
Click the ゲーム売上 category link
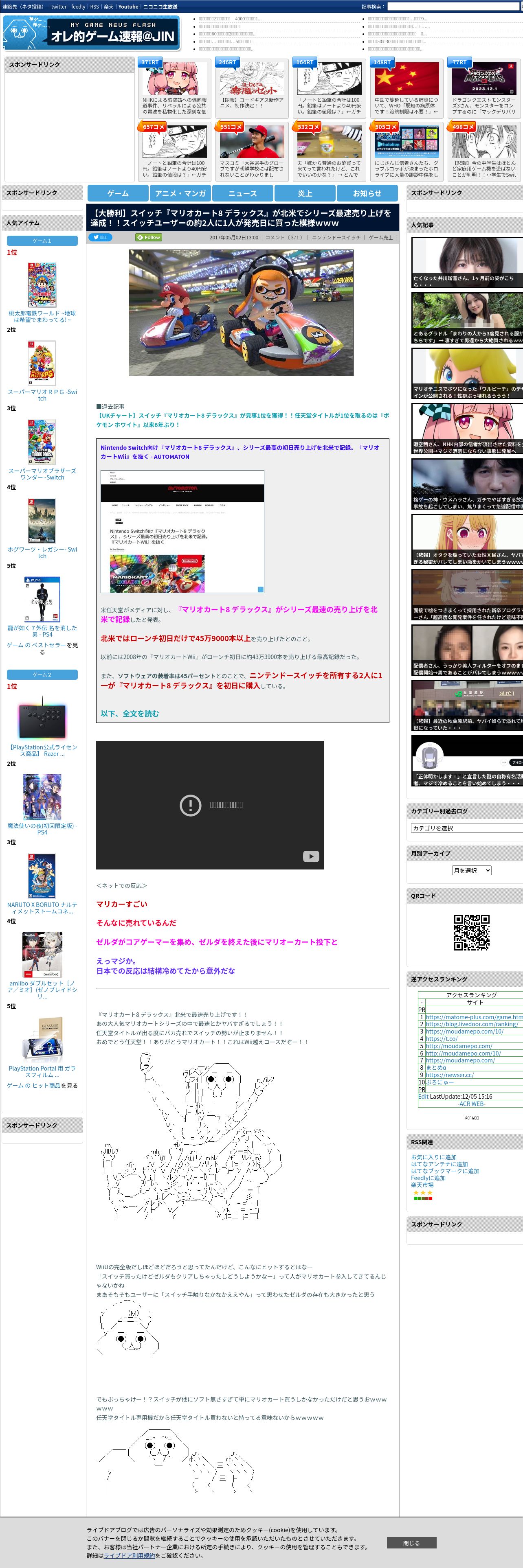[380, 237]
